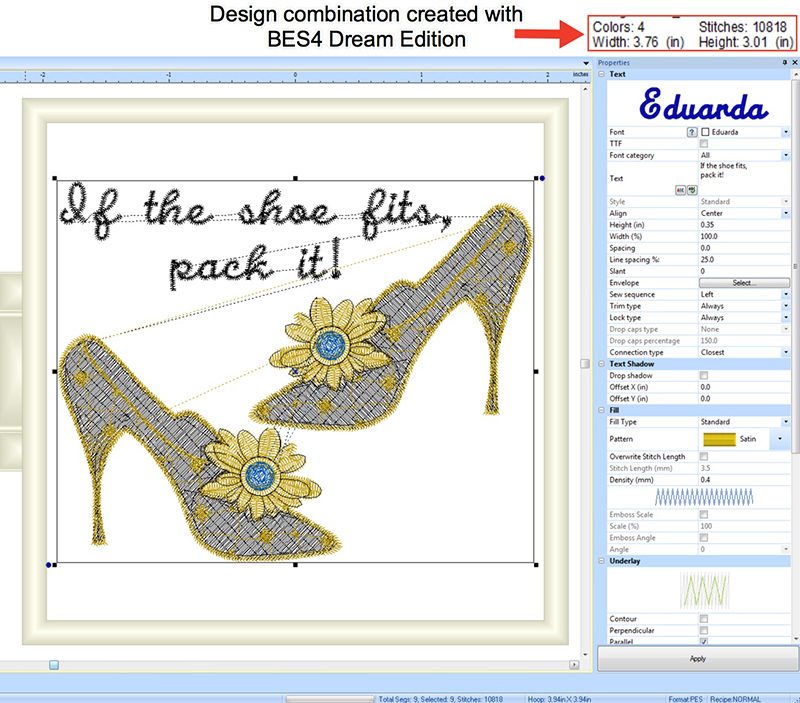Viewport: 800px width, 703px height.
Task: Click the spell check icon under Text field
Action: 691,189
